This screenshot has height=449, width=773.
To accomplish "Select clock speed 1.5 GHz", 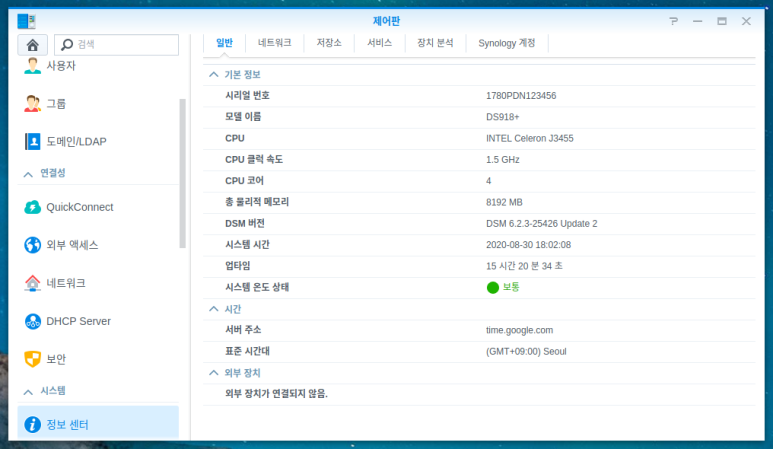I will (502, 160).
